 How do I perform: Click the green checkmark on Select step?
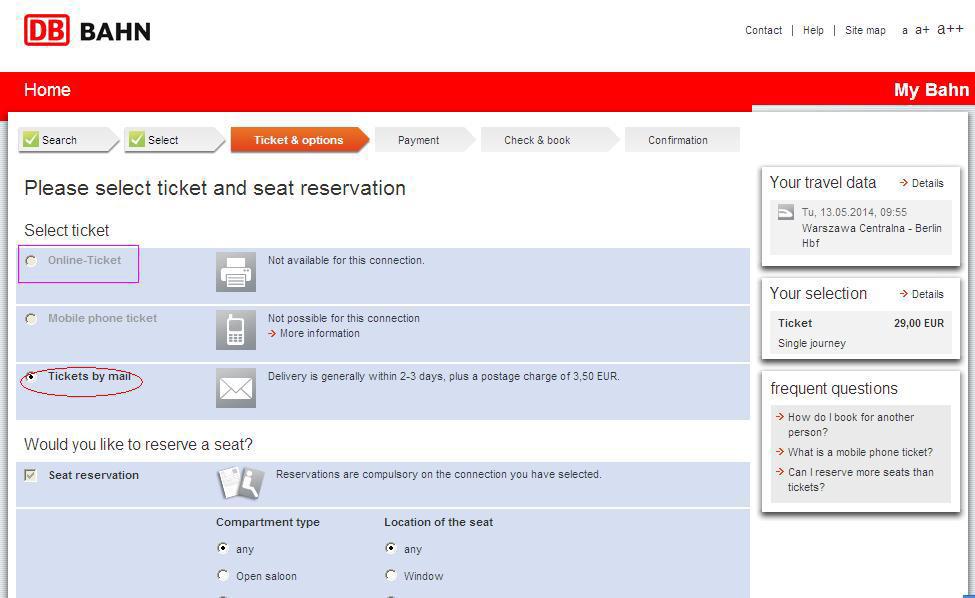pos(137,139)
